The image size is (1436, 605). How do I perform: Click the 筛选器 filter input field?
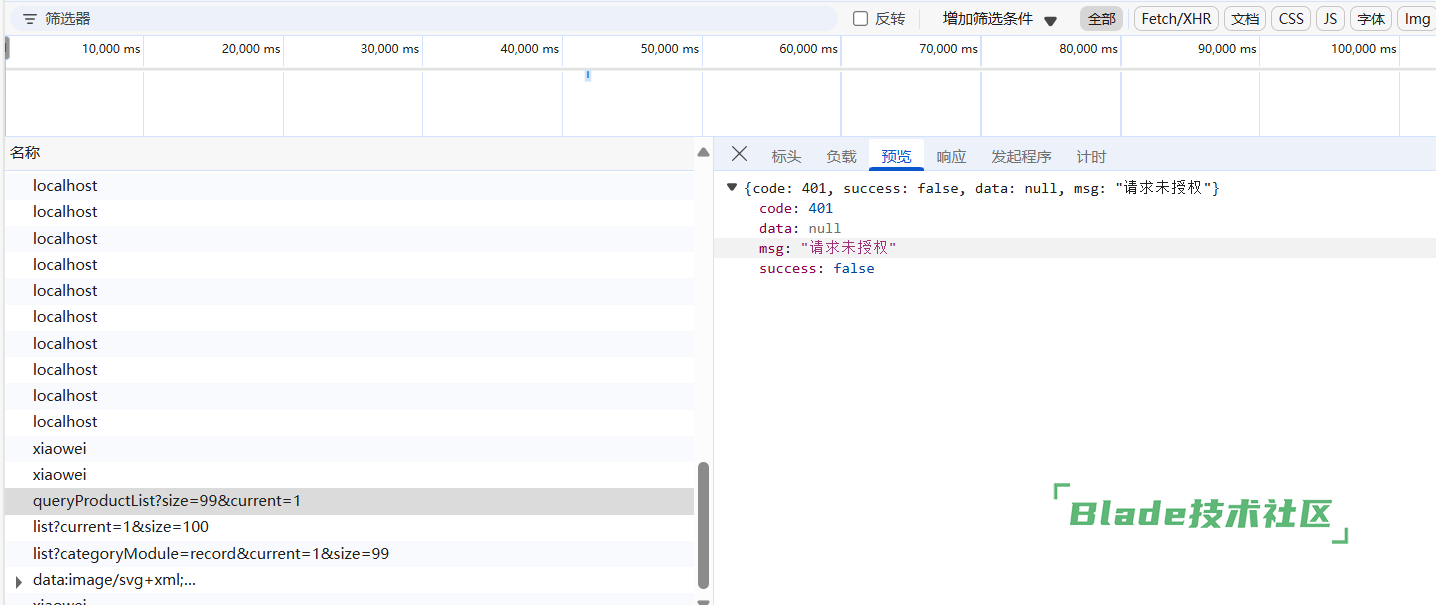430,19
